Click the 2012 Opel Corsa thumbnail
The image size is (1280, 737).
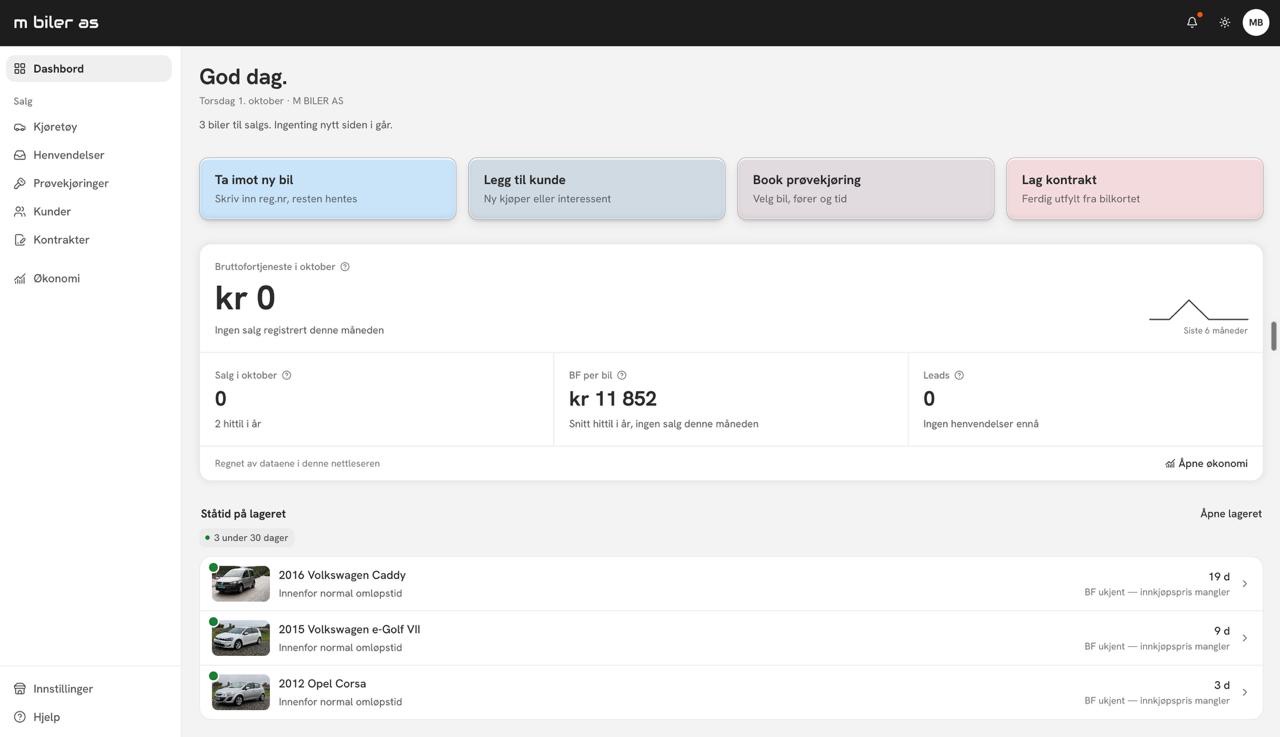(x=241, y=692)
